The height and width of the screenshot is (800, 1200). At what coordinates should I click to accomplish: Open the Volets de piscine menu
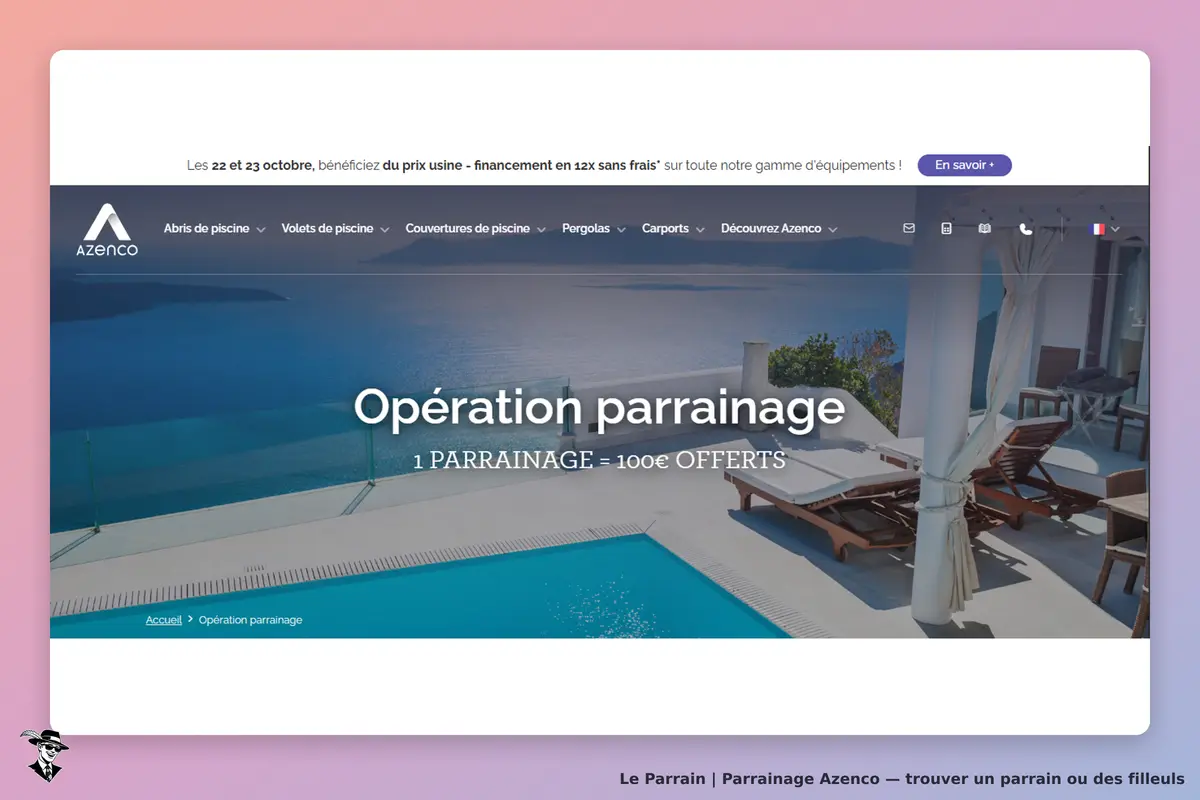coord(327,228)
